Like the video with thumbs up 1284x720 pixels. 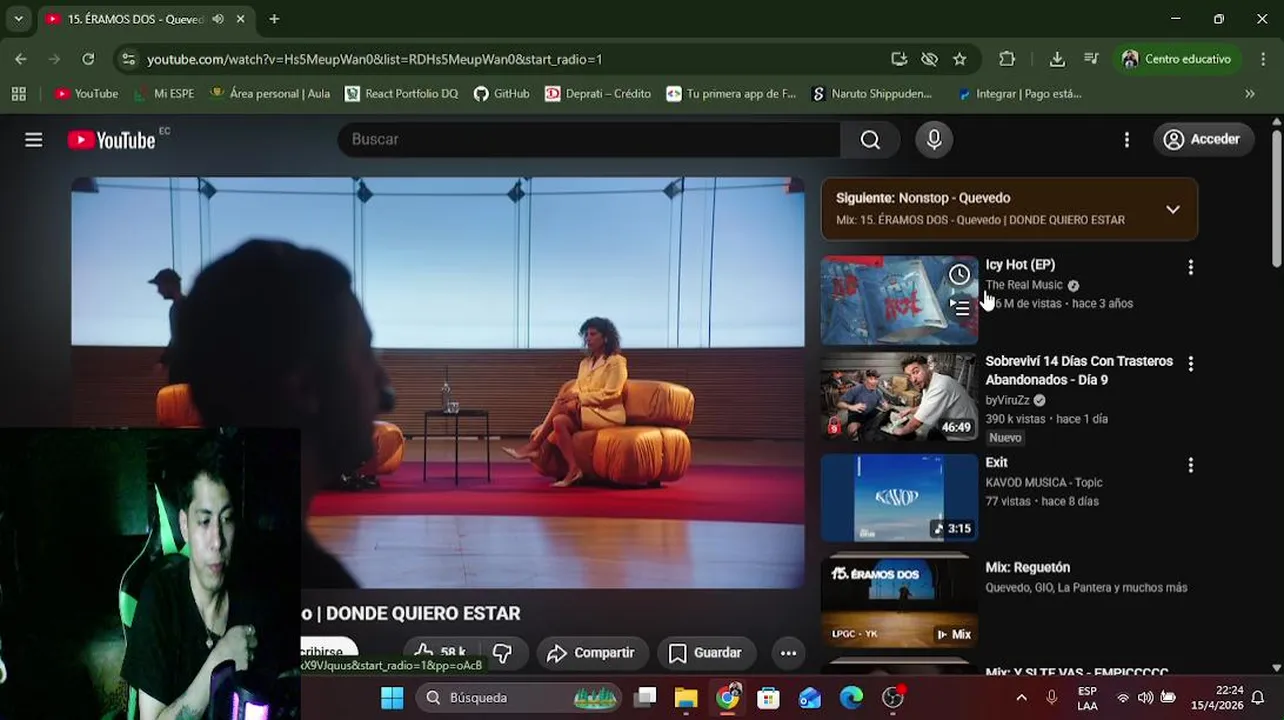439,653
